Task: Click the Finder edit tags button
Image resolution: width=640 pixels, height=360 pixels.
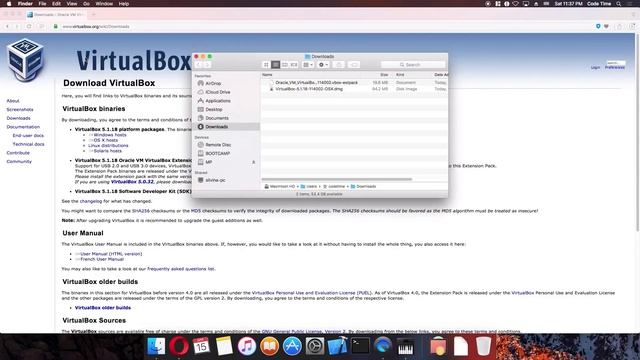Action: 354,64
